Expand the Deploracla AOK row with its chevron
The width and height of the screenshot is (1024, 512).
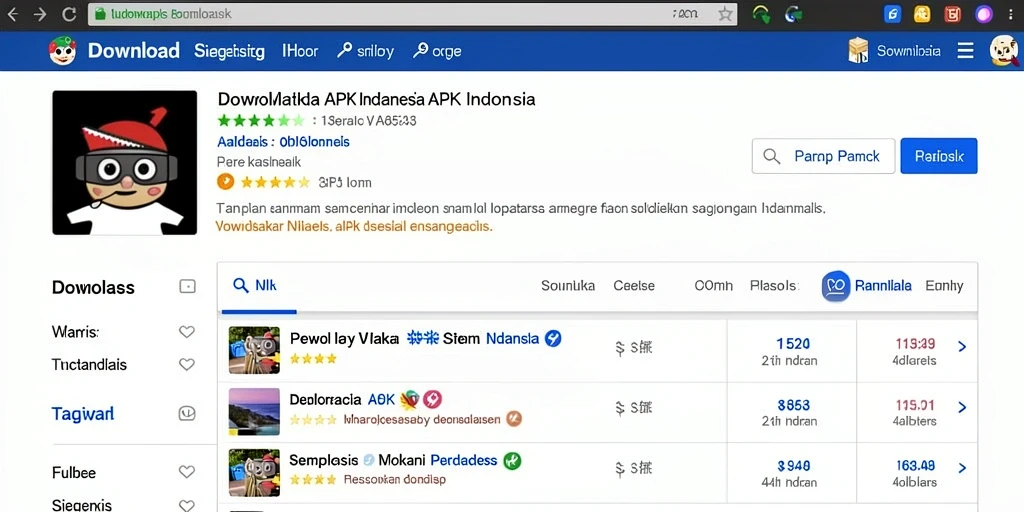[x=961, y=408]
